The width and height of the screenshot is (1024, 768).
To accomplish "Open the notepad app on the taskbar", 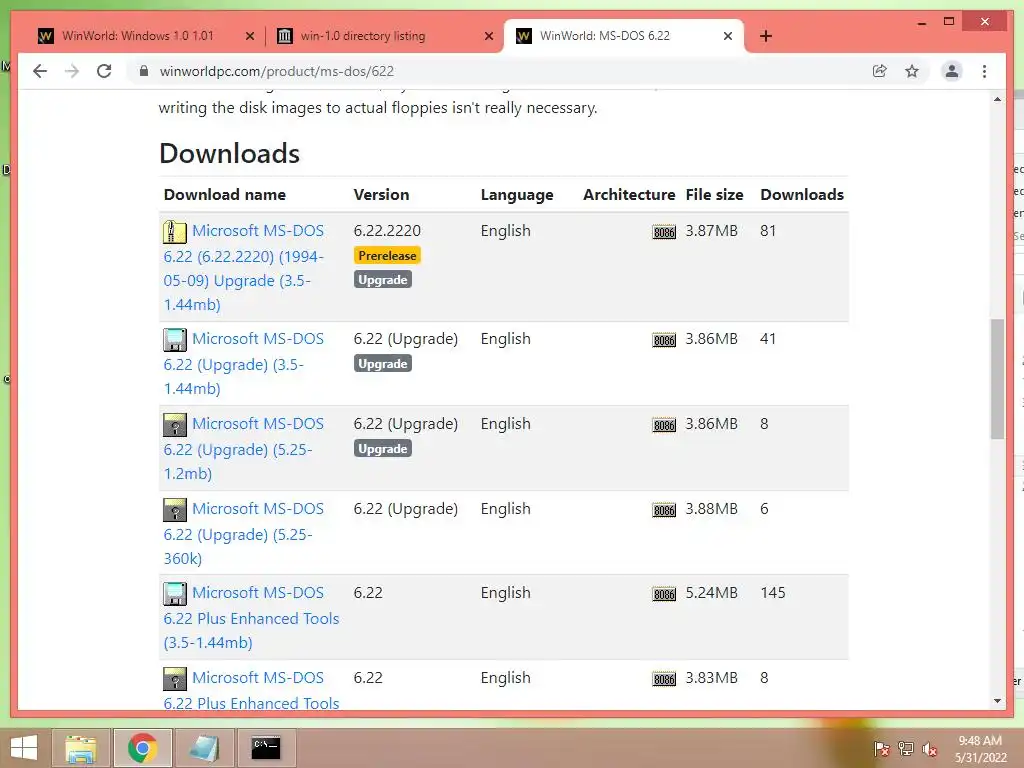I will click(x=204, y=748).
